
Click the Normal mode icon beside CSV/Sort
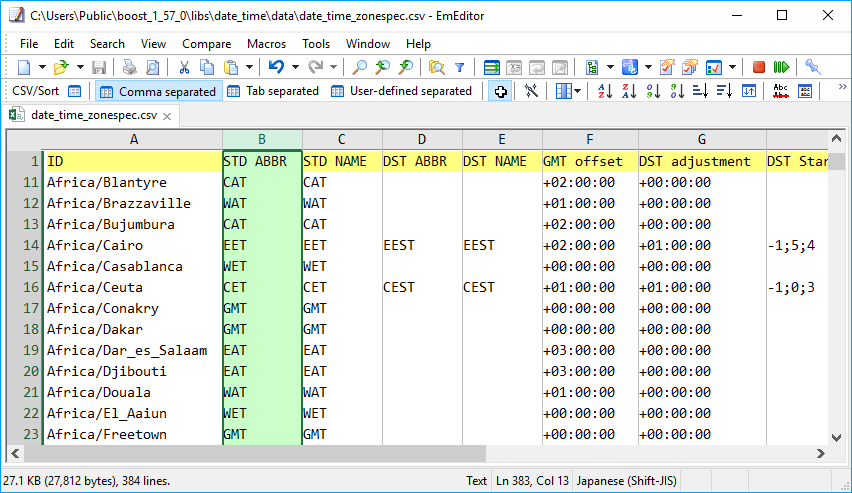[x=74, y=91]
